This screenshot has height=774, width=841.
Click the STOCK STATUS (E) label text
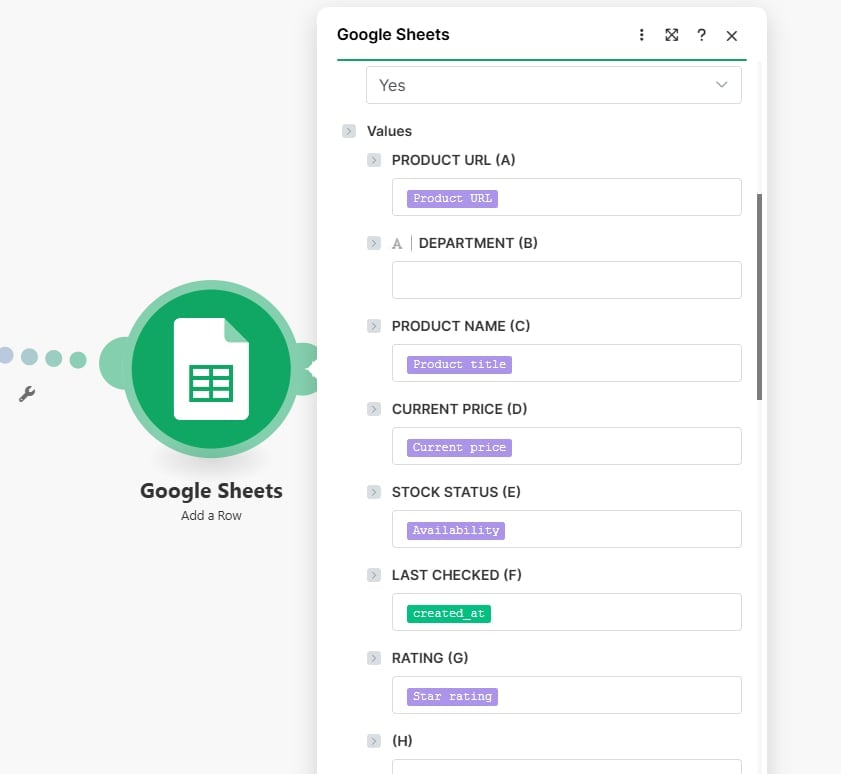(456, 492)
